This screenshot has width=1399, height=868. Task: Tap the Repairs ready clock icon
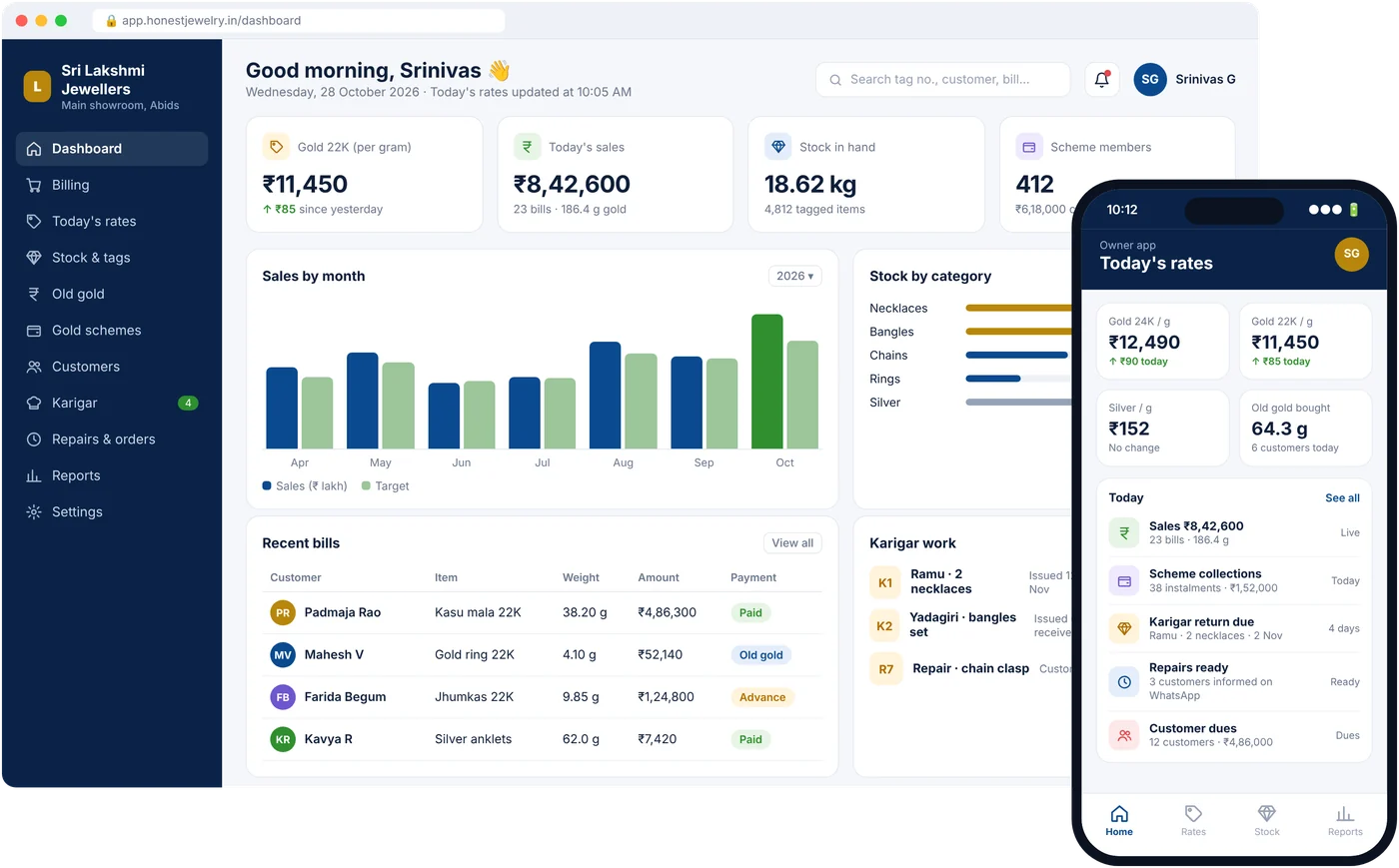point(1124,681)
